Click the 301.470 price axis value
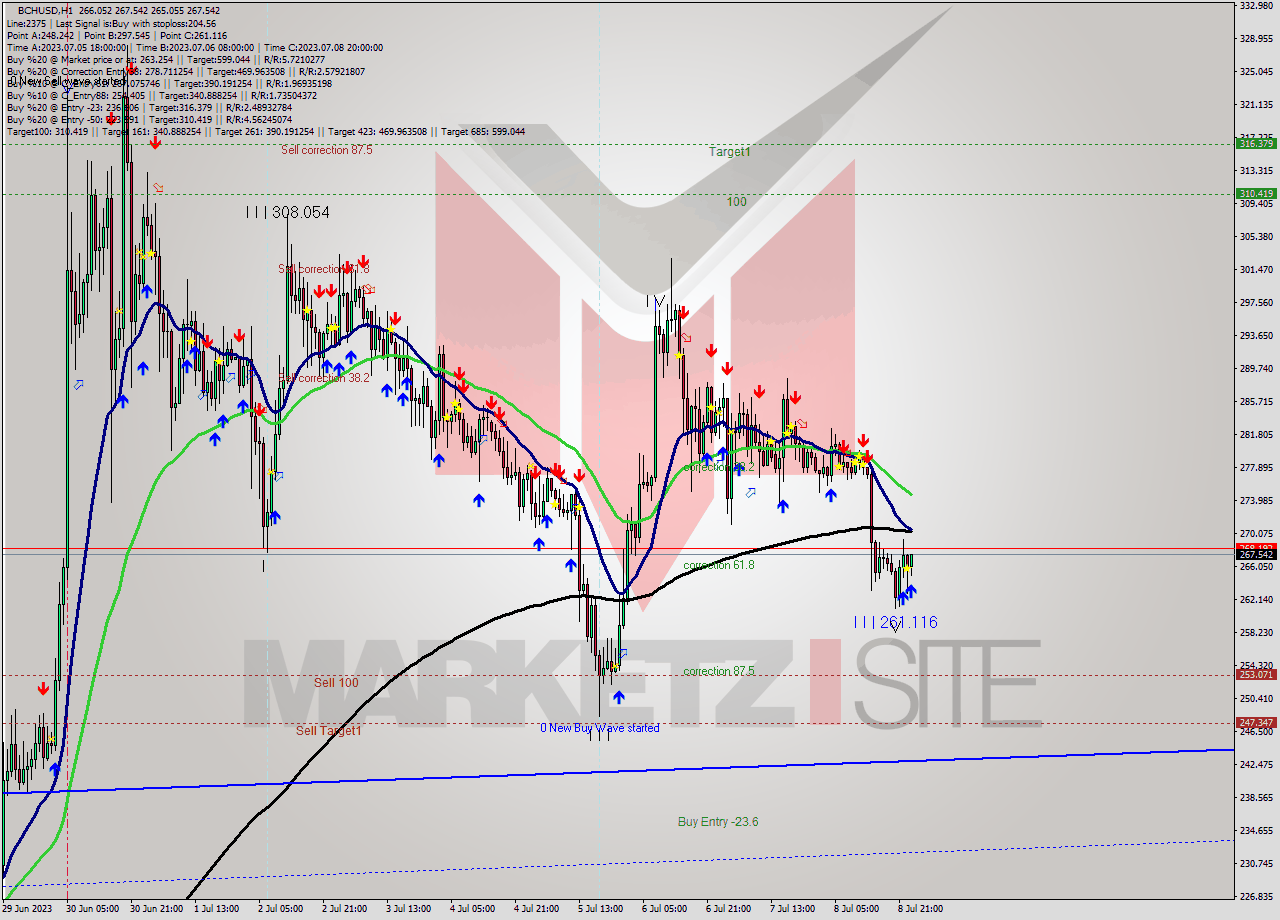 point(1256,270)
